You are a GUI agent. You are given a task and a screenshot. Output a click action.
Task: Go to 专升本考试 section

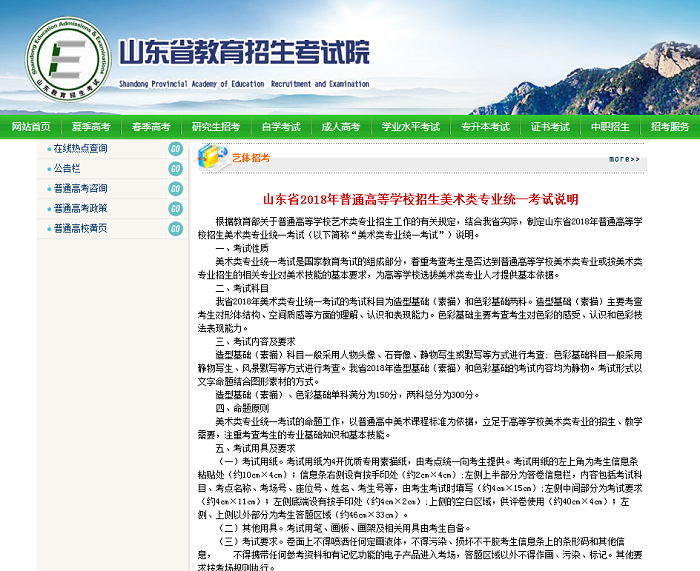tap(485, 127)
